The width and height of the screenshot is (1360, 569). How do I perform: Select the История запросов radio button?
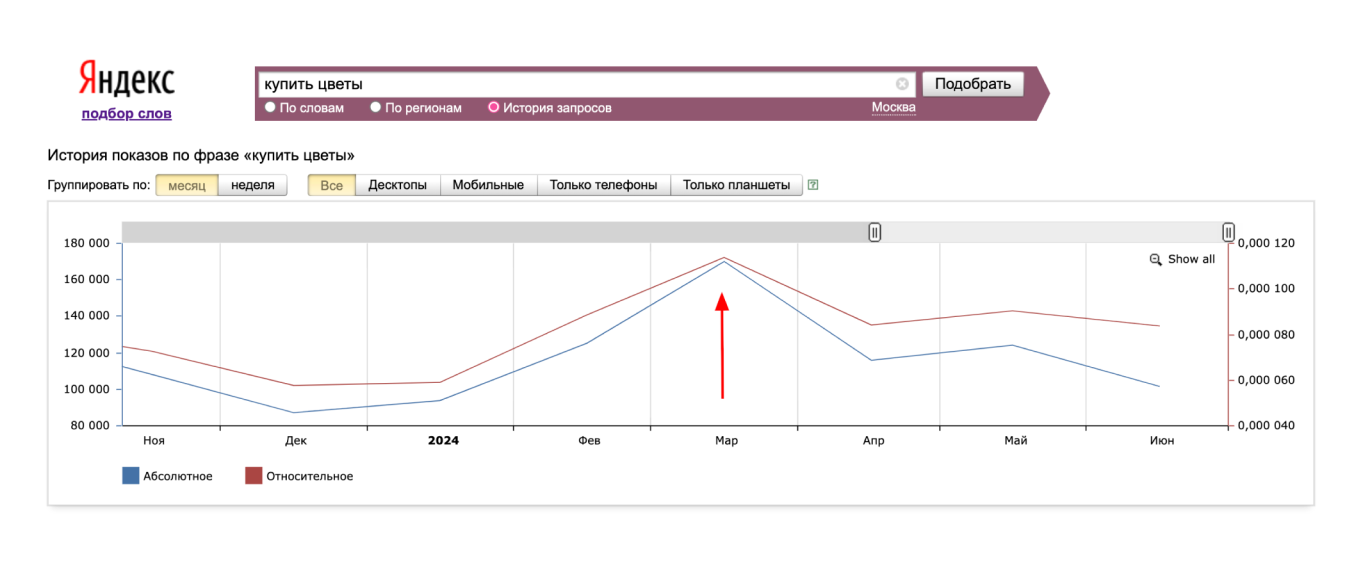tap(493, 107)
